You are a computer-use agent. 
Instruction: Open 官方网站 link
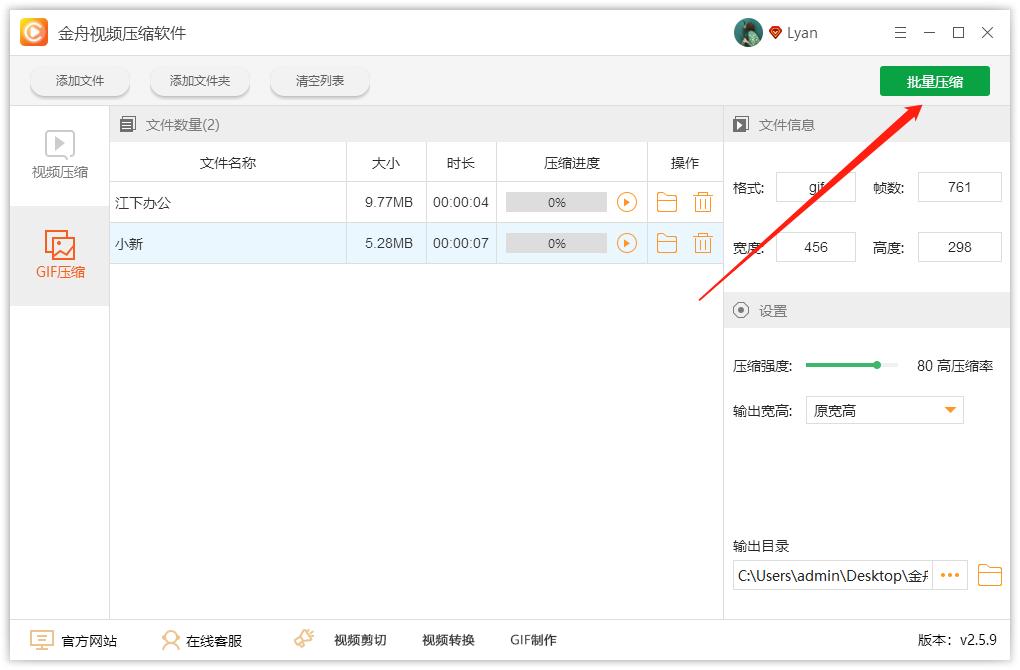point(74,640)
